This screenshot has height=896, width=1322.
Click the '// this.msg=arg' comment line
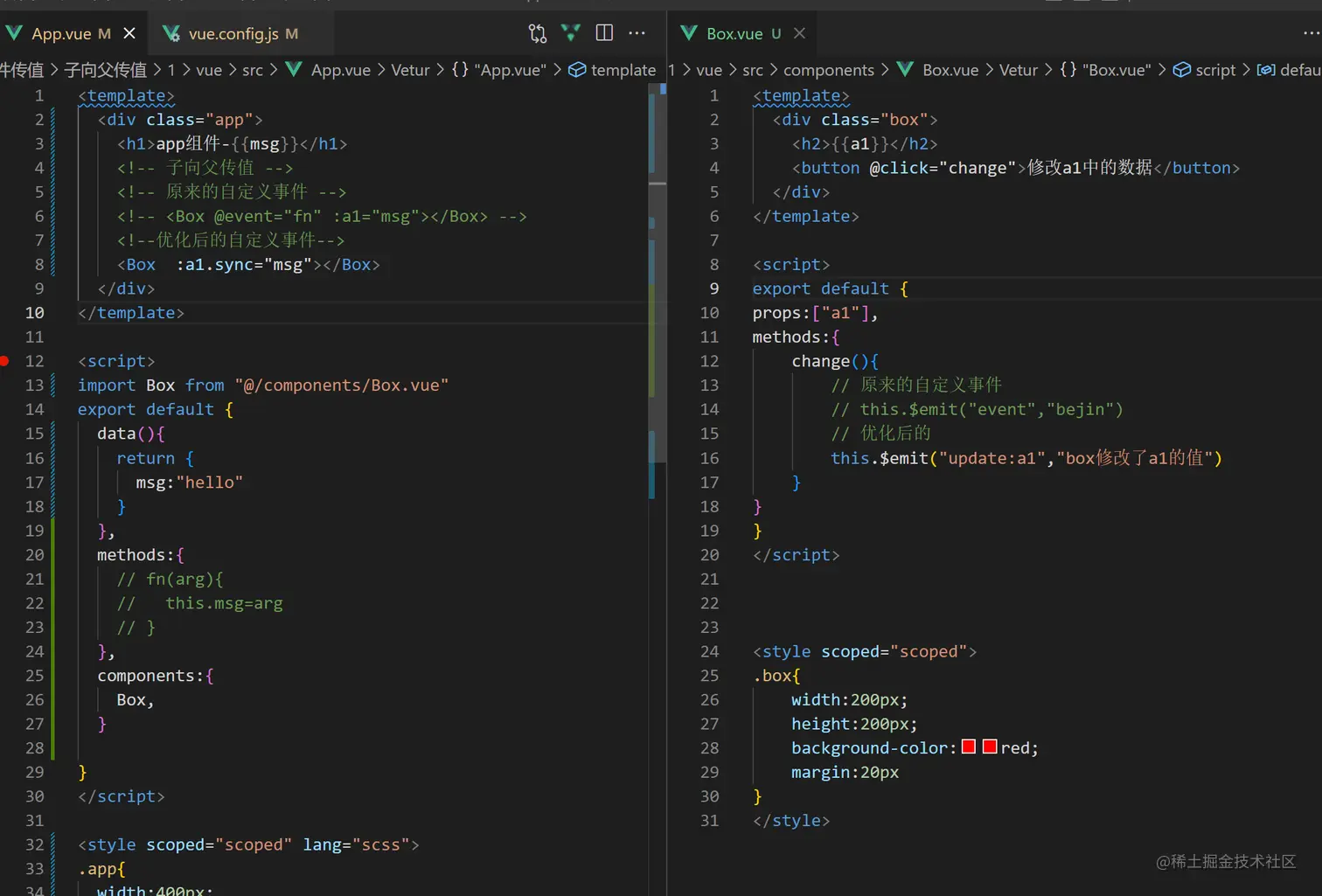[x=199, y=603]
